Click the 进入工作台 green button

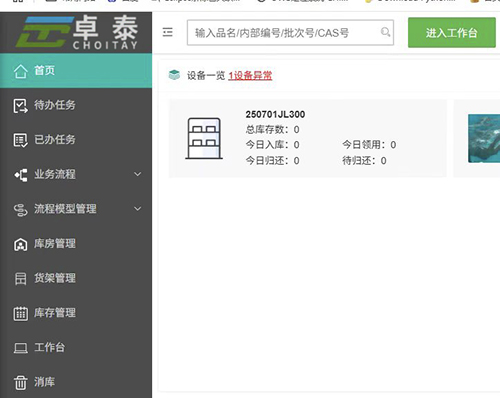pos(452,33)
